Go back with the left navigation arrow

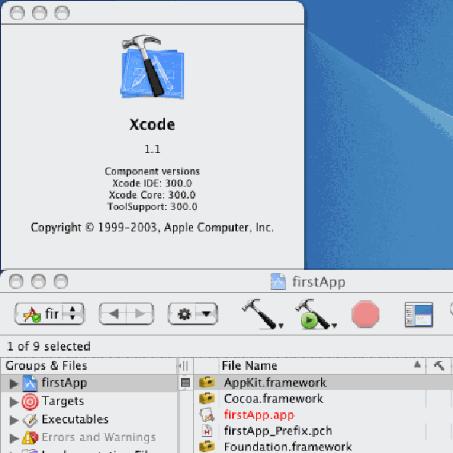click(x=113, y=314)
